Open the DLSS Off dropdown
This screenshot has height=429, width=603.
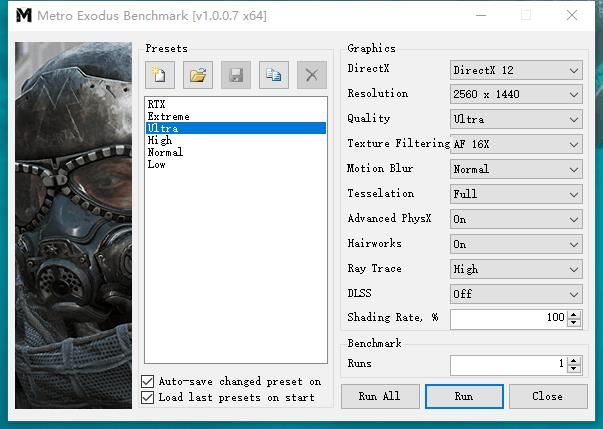(x=516, y=294)
